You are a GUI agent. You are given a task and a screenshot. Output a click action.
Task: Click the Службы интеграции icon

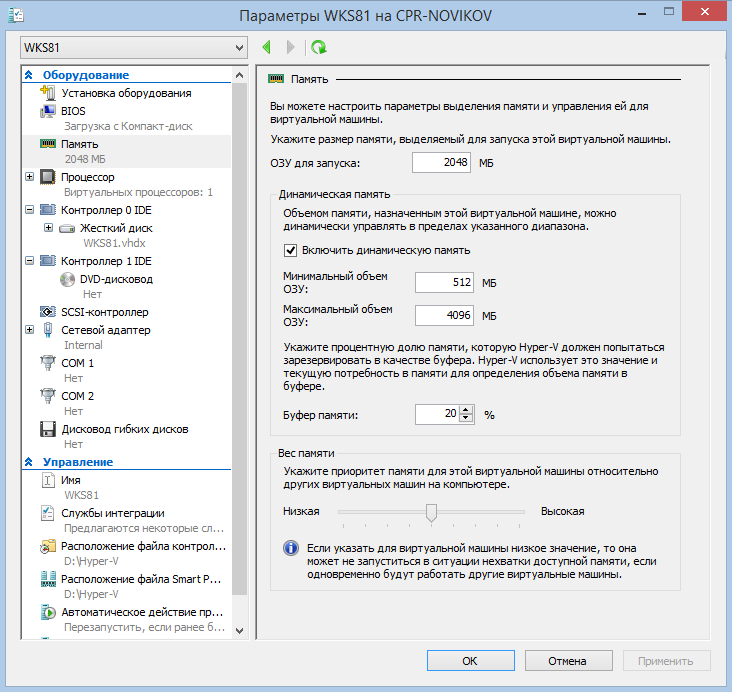click(47, 514)
